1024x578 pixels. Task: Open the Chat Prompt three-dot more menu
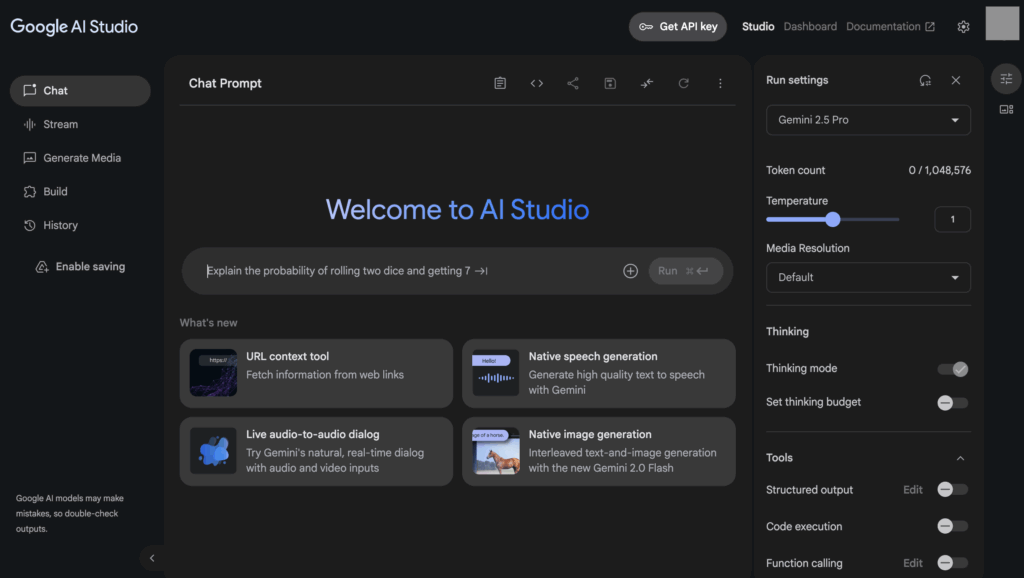coord(720,83)
